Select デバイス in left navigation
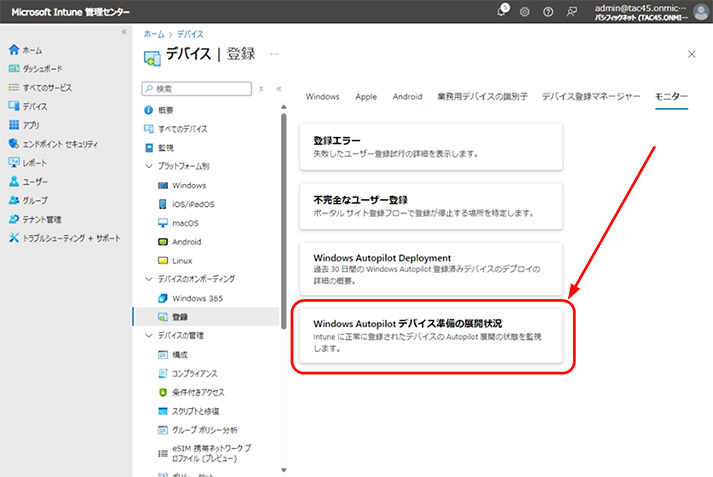 pos(28,106)
